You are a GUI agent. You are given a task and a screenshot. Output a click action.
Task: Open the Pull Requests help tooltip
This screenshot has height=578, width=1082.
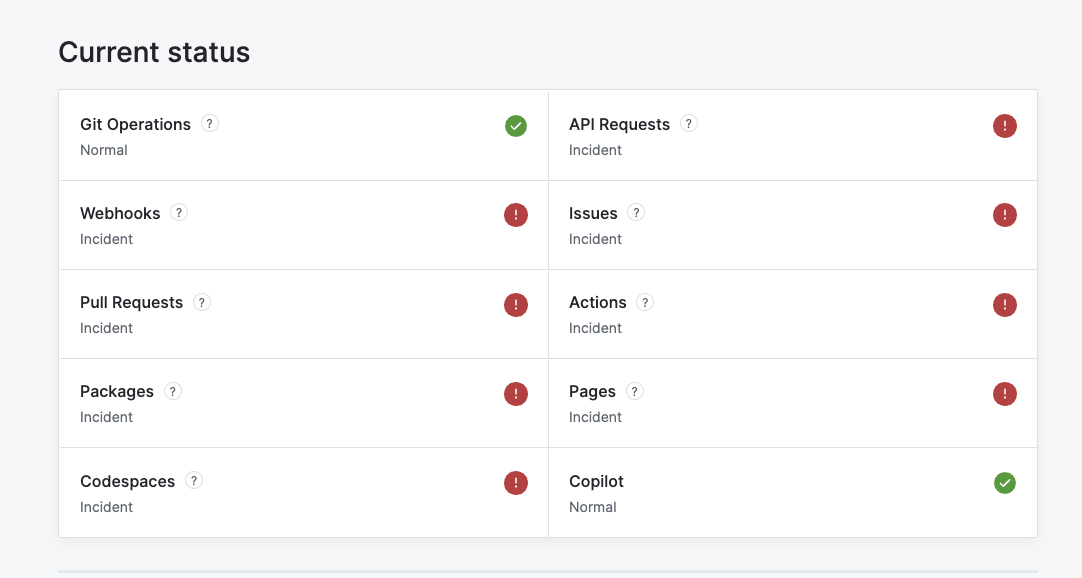(201, 302)
